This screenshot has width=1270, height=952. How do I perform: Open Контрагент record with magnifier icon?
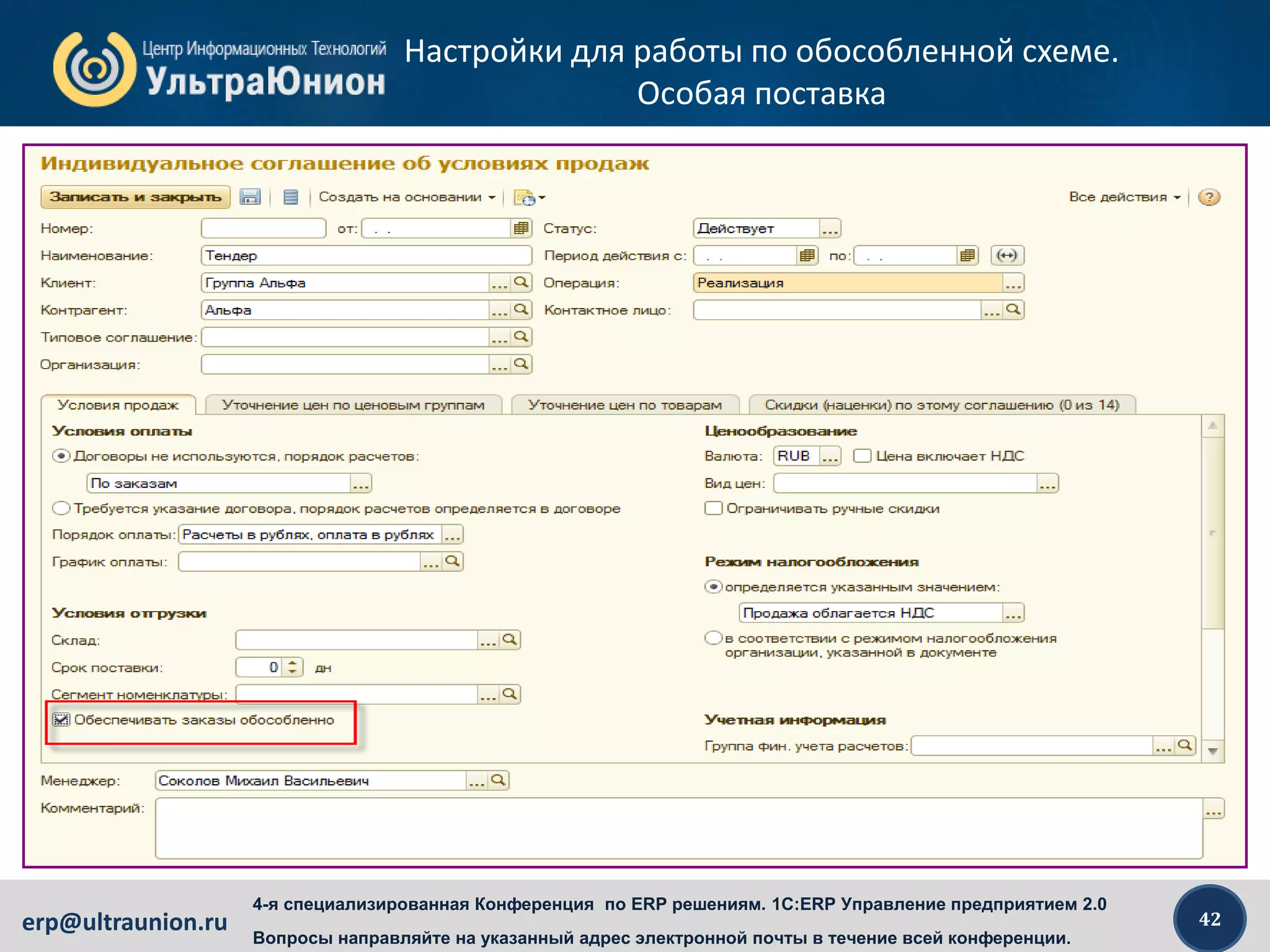point(522,310)
